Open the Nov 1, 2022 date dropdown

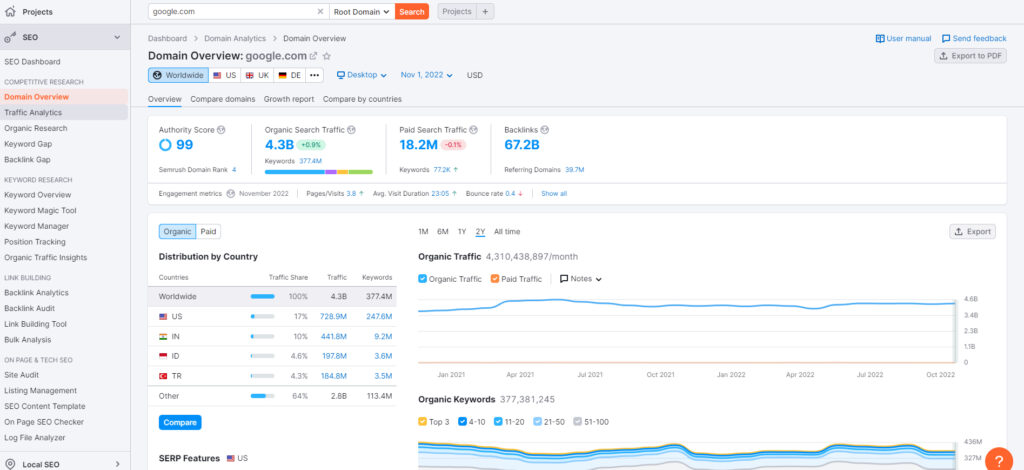426,75
